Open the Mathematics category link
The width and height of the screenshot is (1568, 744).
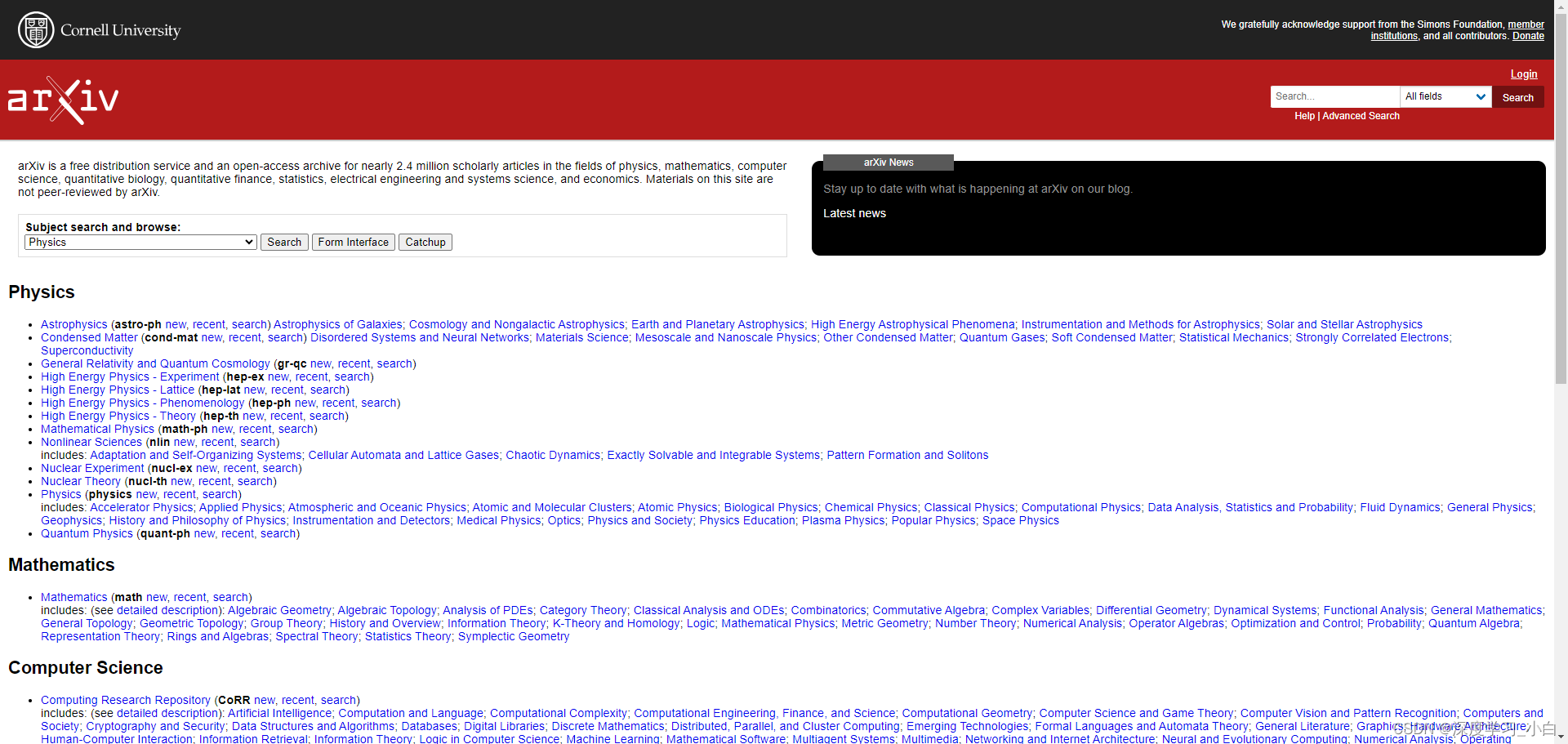point(74,597)
